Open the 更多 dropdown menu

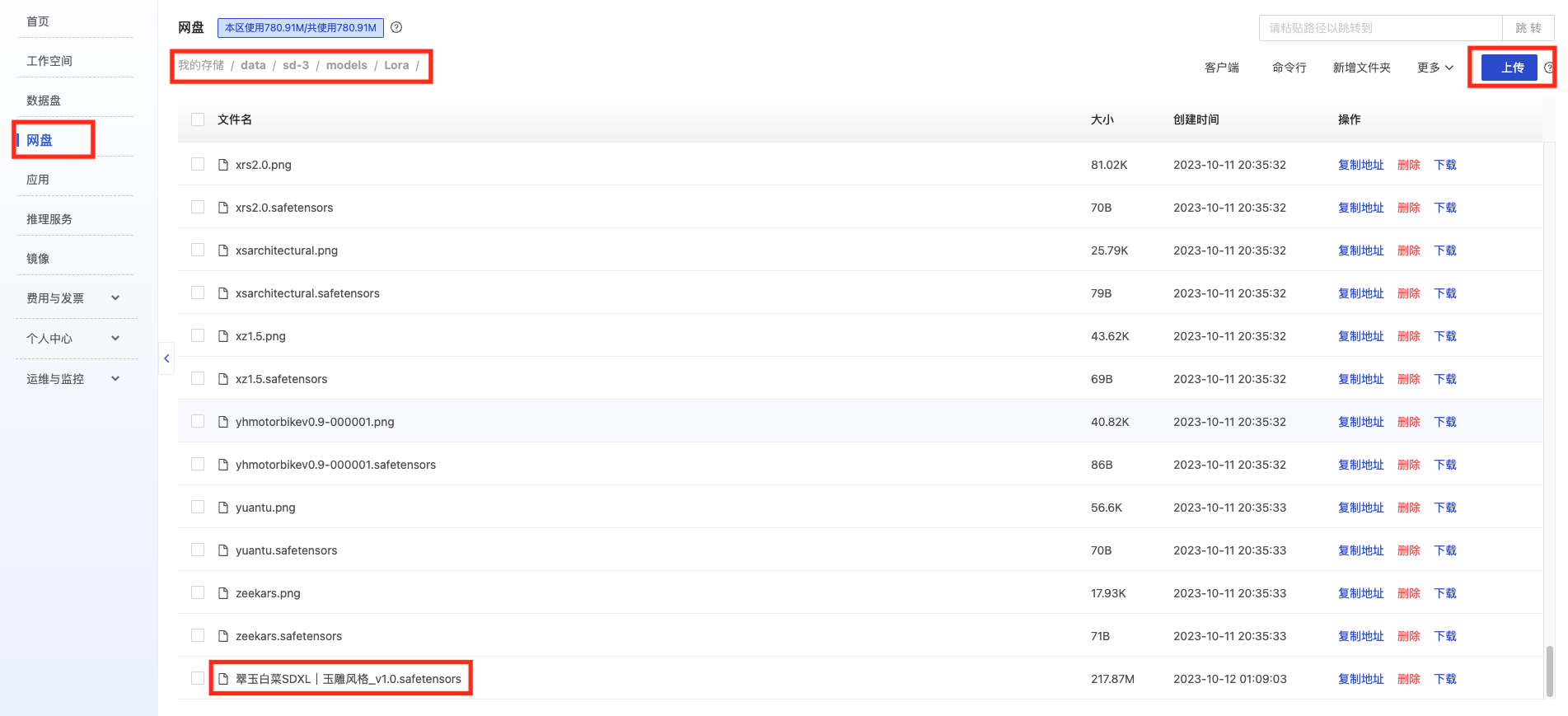[1435, 68]
